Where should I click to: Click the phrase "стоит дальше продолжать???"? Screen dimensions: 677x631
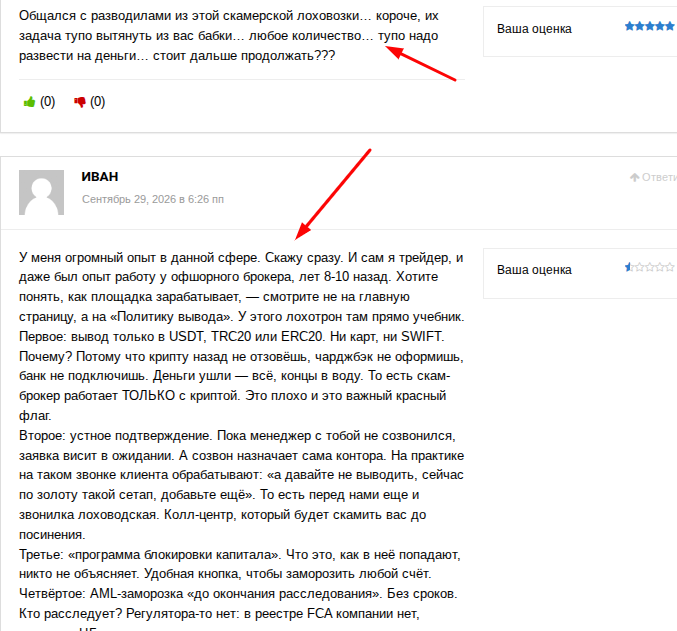click(x=244, y=56)
